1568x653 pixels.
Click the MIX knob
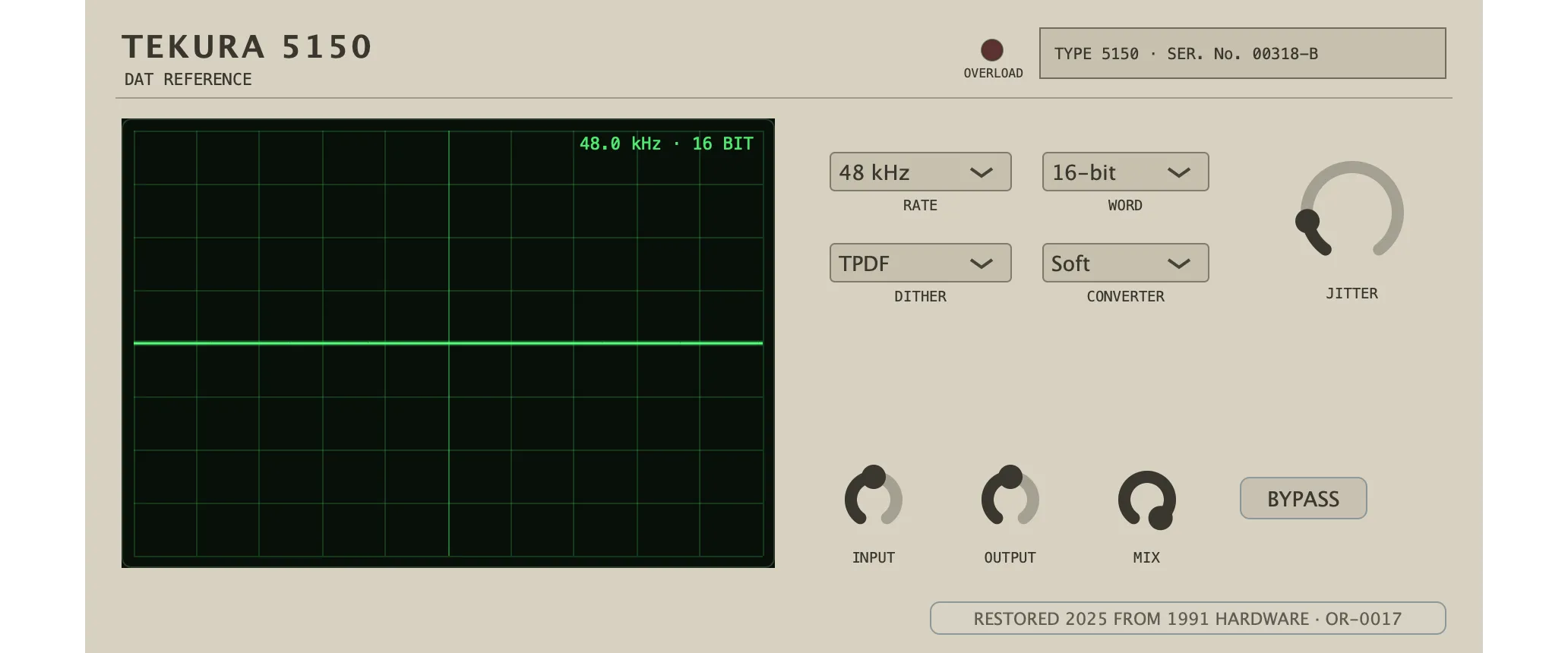tap(1146, 500)
